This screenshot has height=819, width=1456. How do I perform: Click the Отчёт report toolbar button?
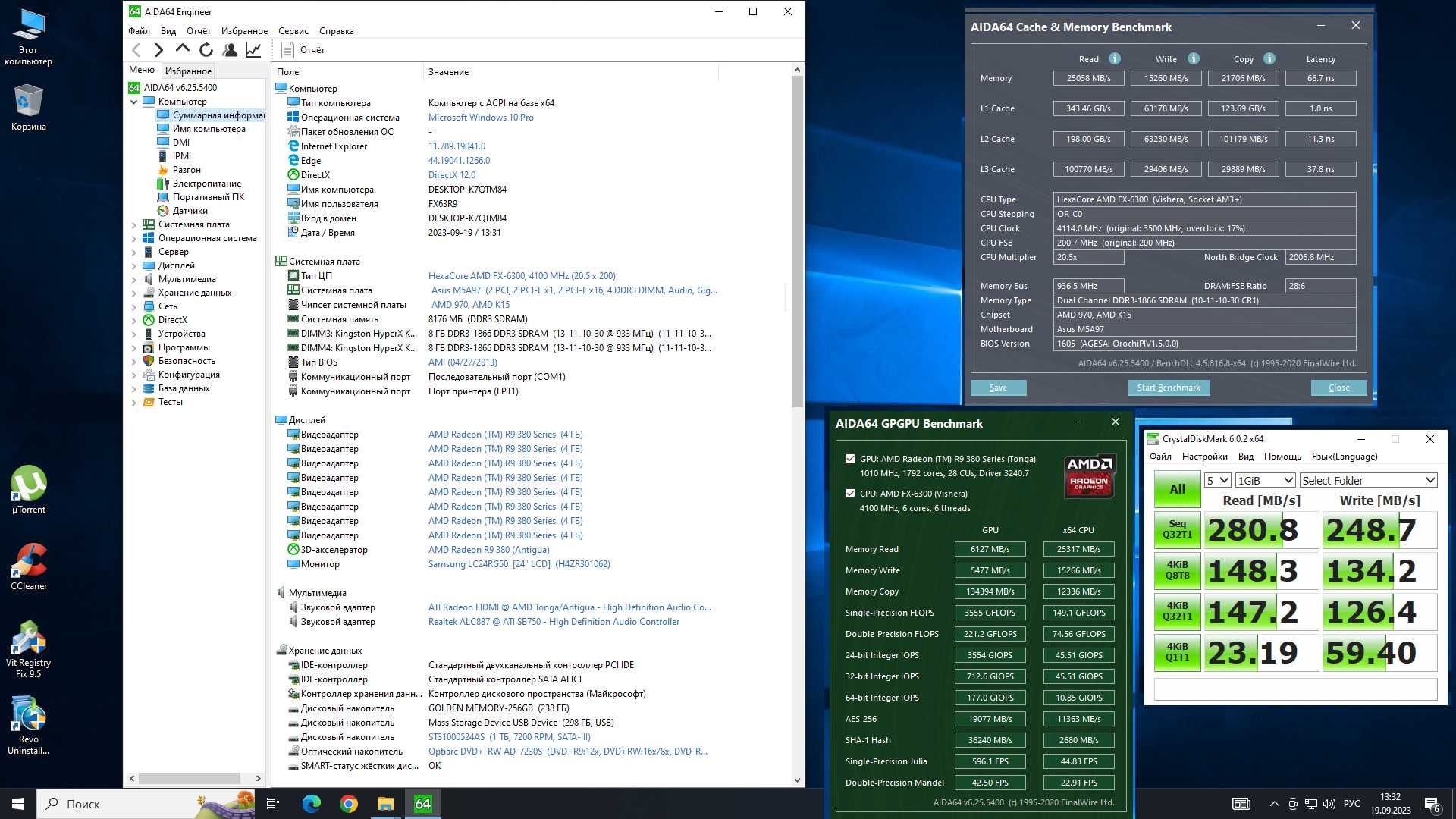tap(303, 50)
